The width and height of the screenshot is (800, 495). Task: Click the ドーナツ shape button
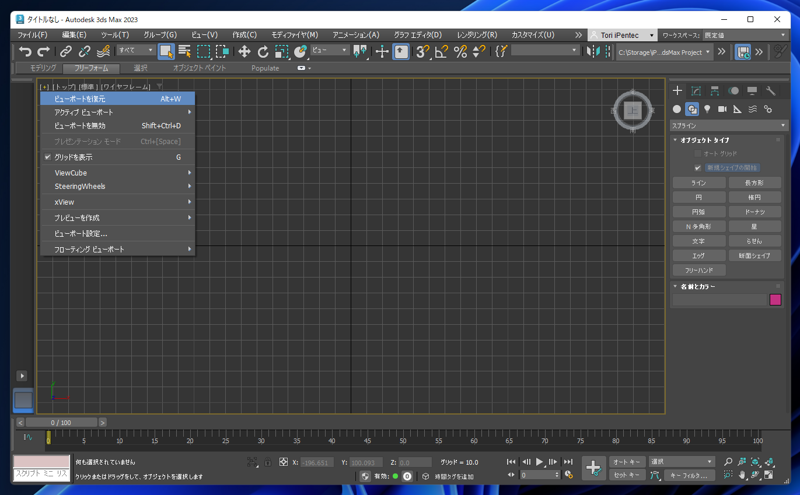[755, 212]
